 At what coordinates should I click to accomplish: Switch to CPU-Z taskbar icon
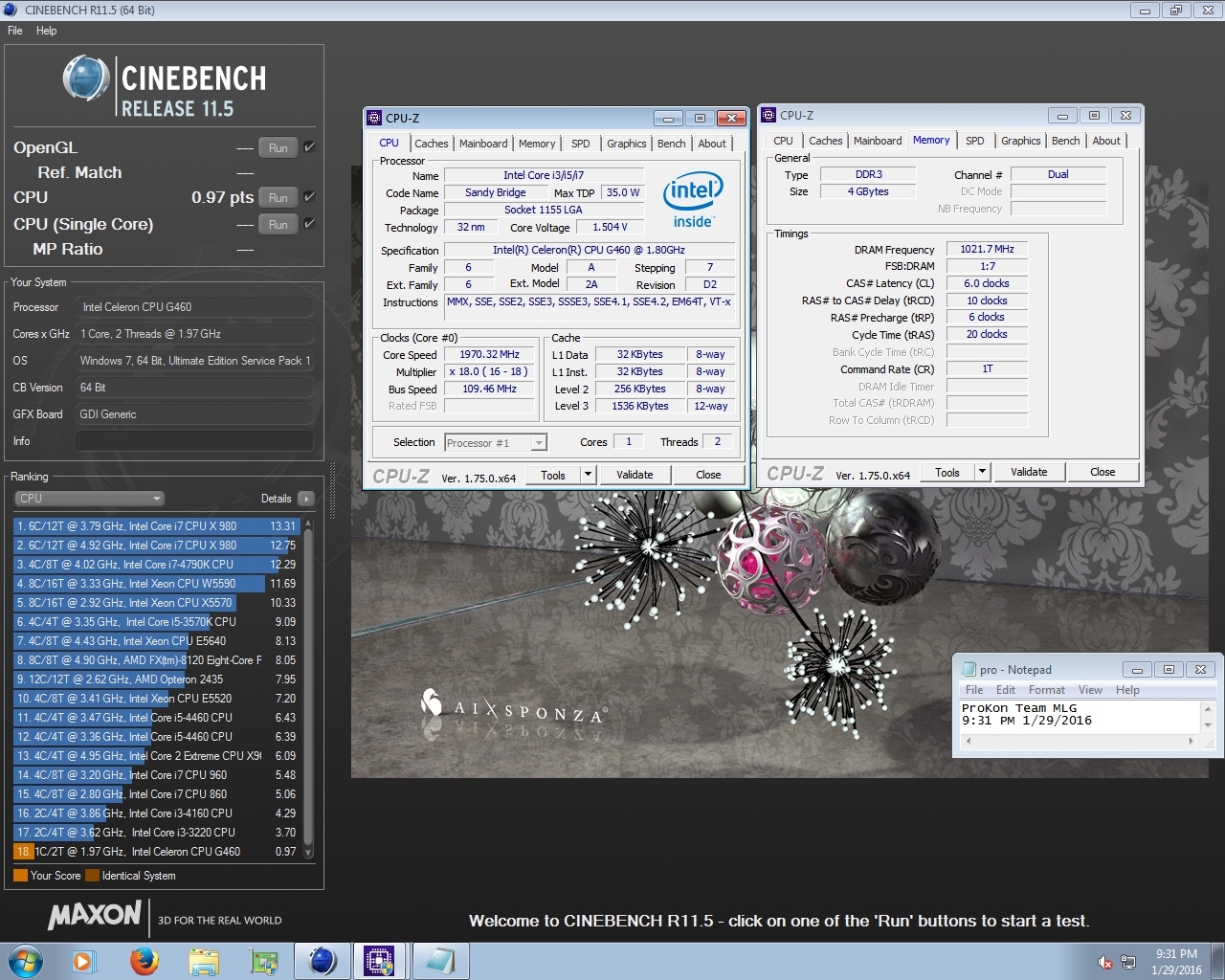380,961
